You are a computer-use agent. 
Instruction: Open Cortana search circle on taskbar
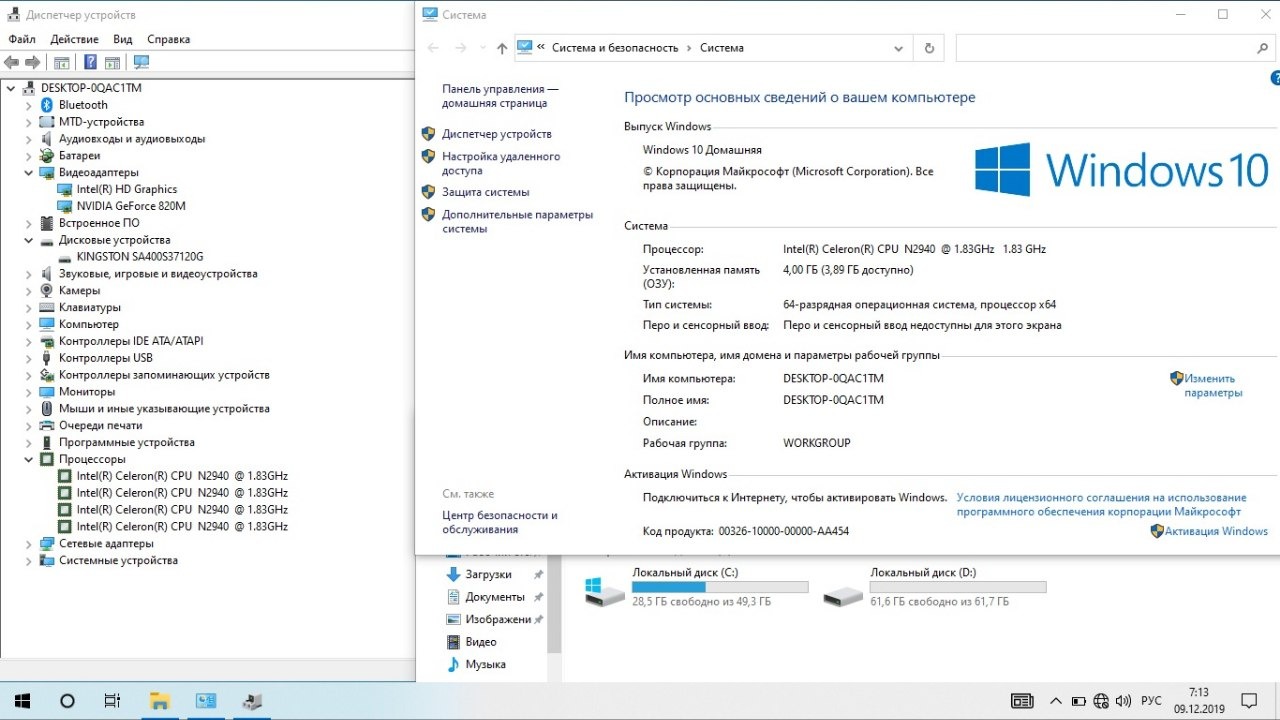67,701
